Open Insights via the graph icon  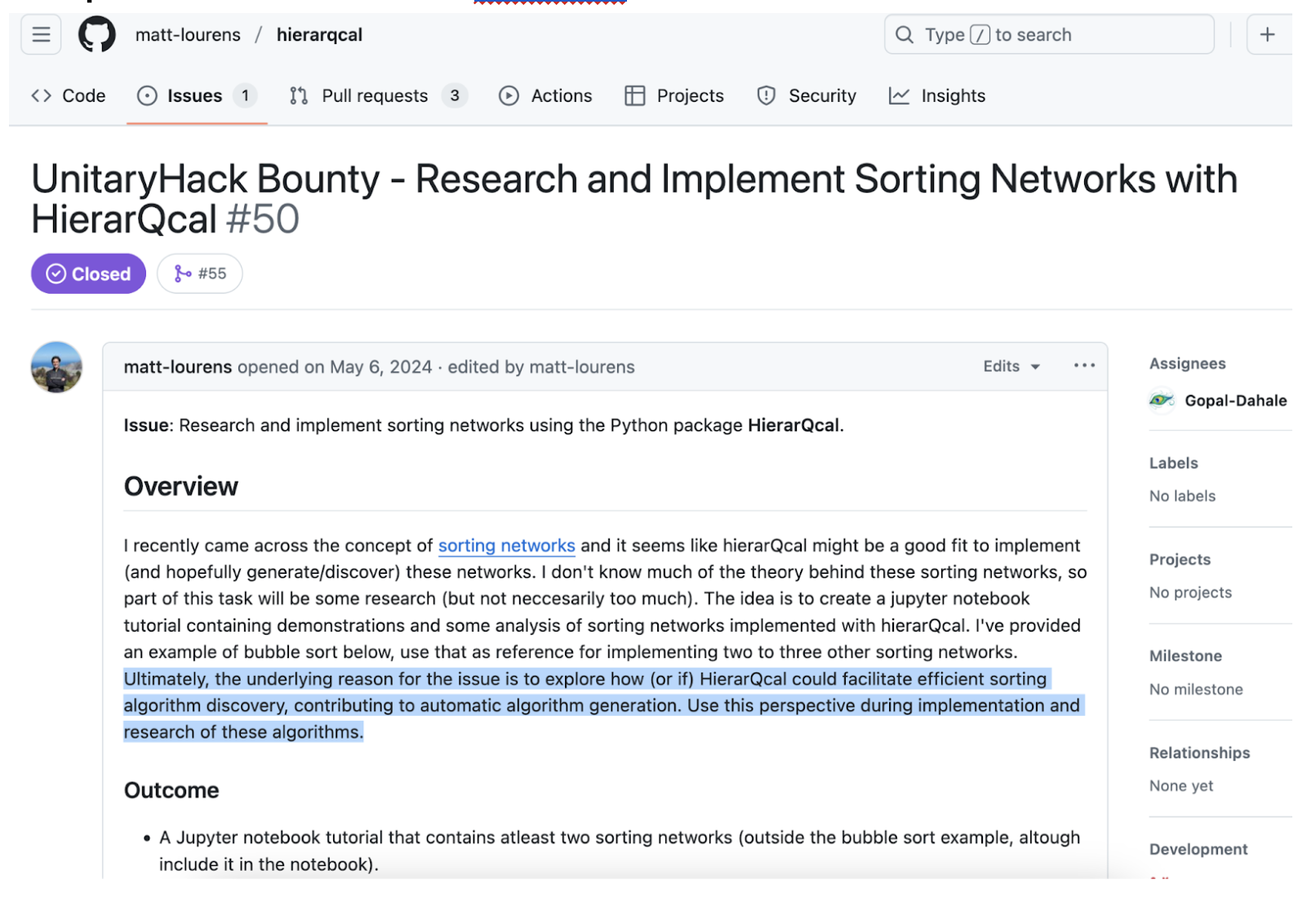898,95
